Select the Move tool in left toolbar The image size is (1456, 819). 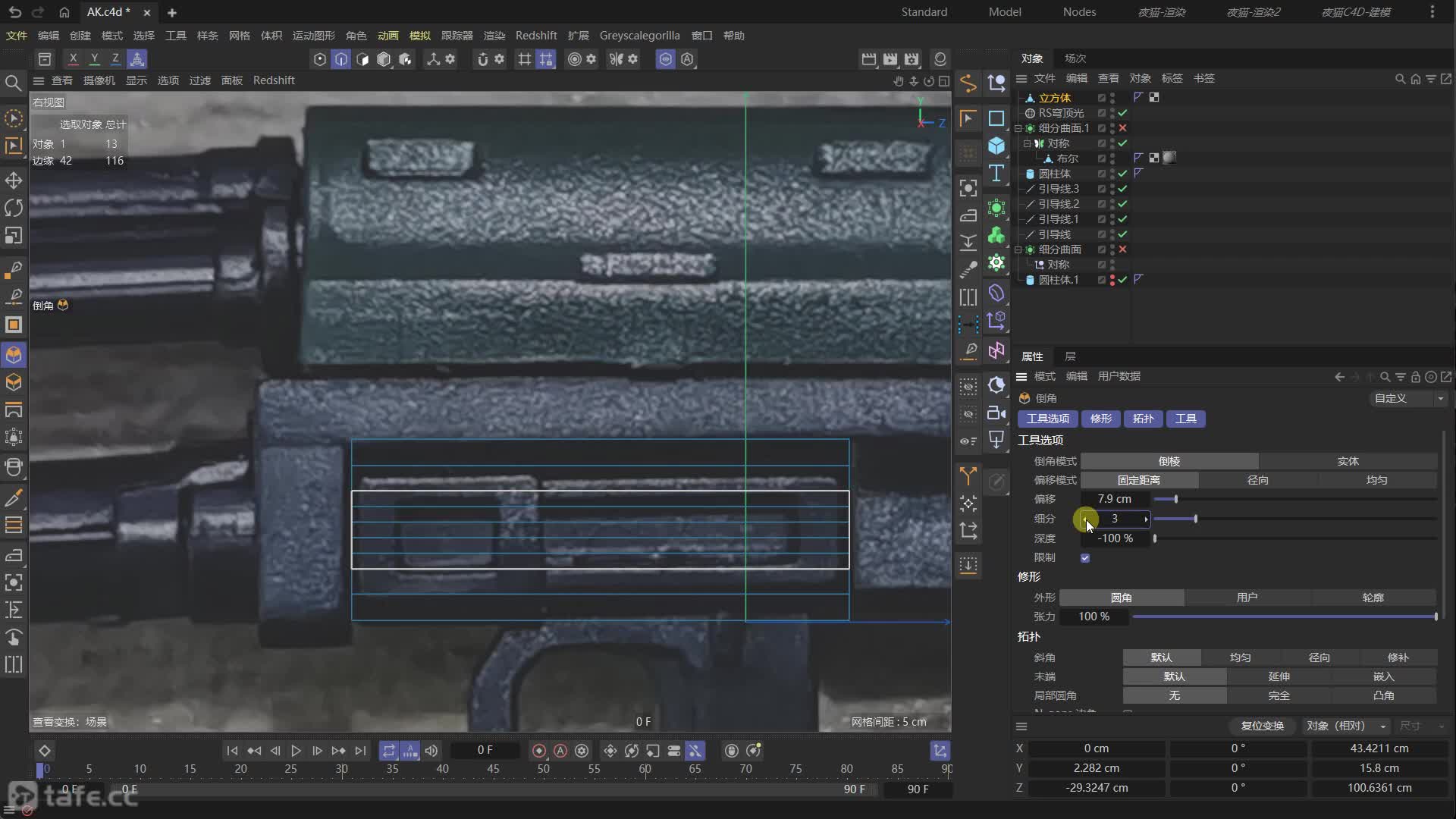[14, 180]
